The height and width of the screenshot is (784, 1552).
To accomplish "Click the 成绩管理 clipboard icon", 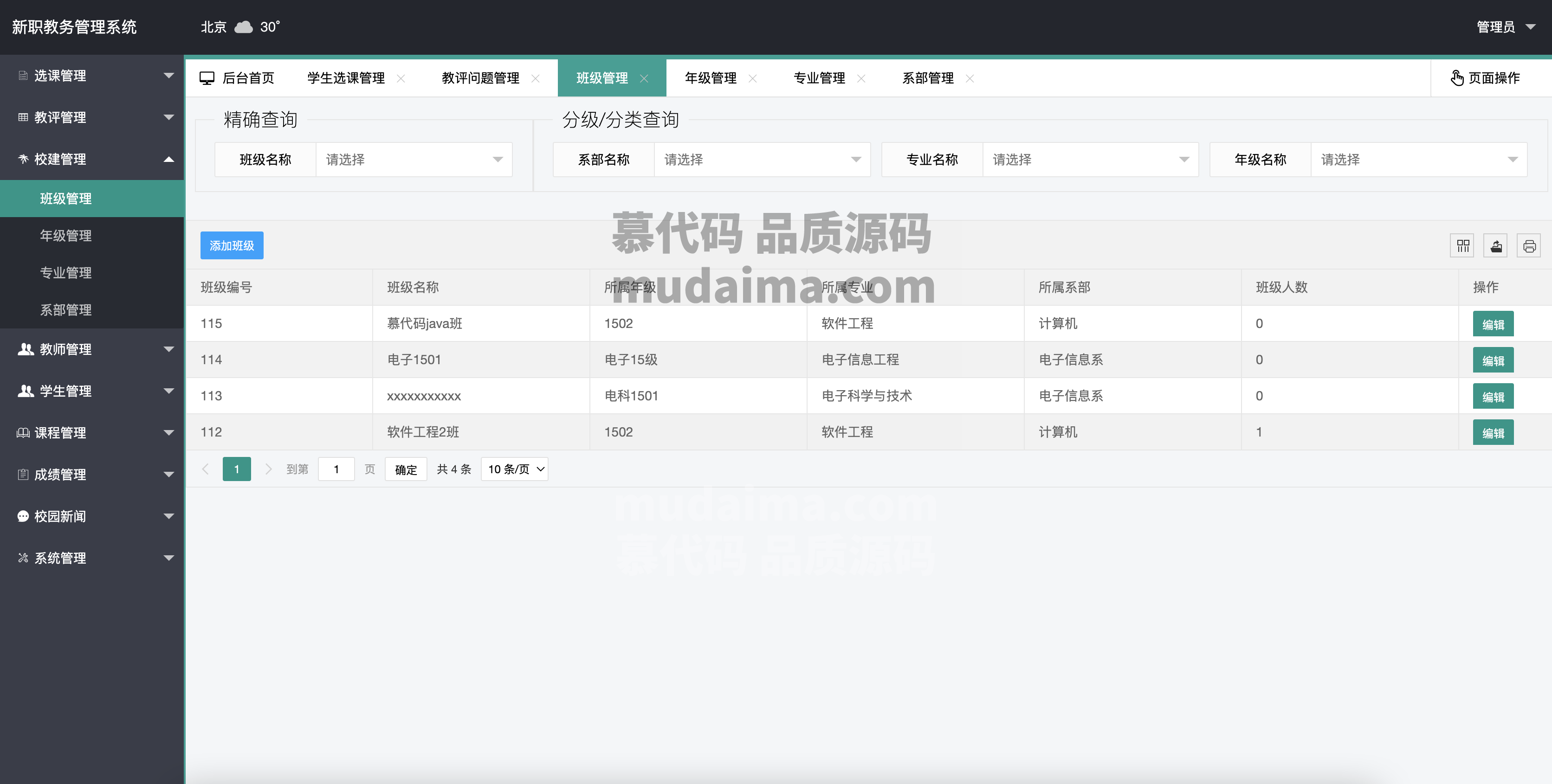I will click(23, 475).
